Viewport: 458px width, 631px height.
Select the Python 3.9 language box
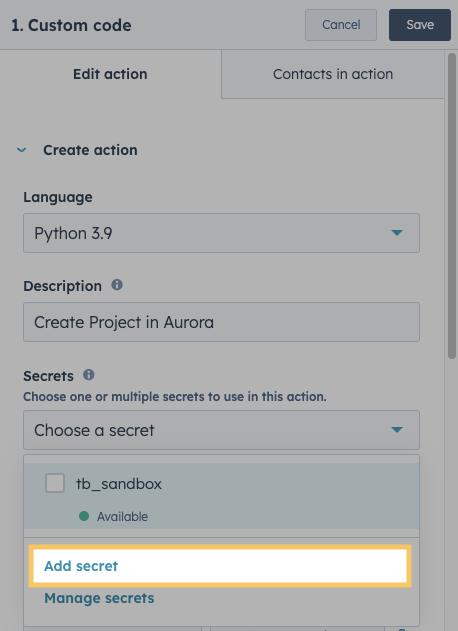click(x=221, y=233)
